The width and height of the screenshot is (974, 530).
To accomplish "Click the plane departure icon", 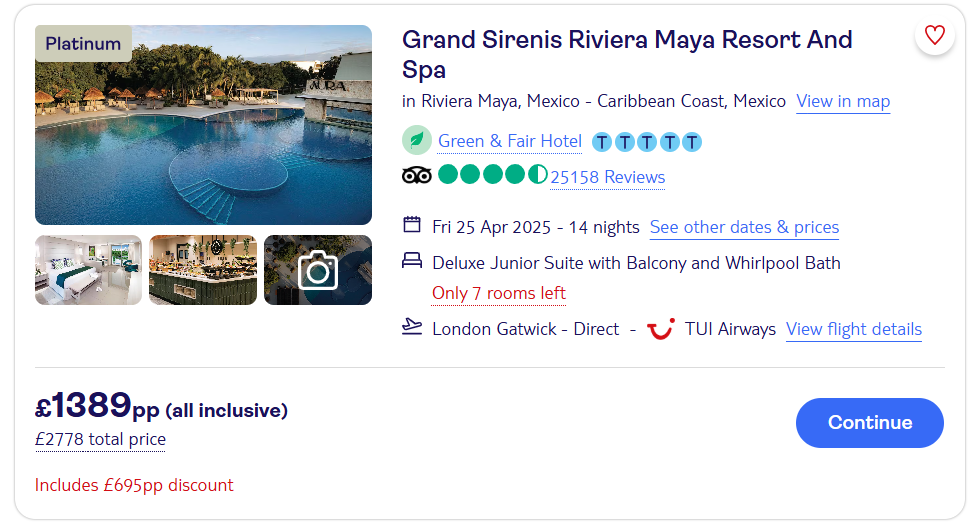I will 412,328.
